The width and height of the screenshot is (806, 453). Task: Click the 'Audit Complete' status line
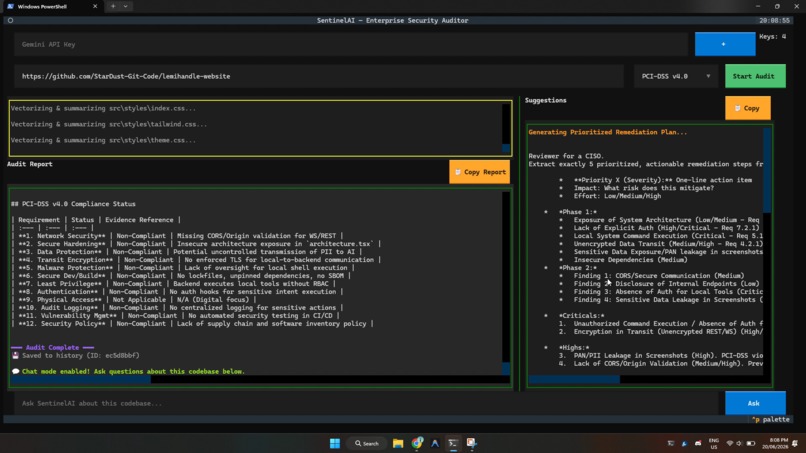tap(52, 348)
